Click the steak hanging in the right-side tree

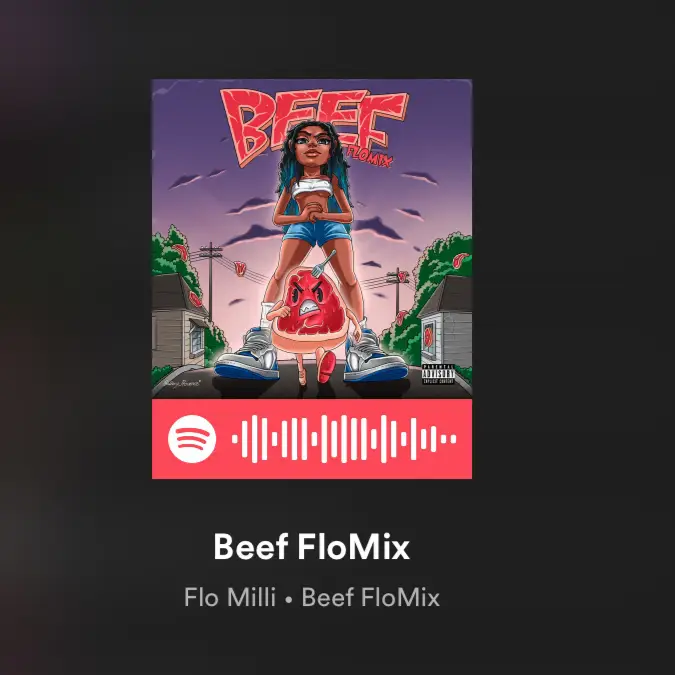click(x=461, y=260)
